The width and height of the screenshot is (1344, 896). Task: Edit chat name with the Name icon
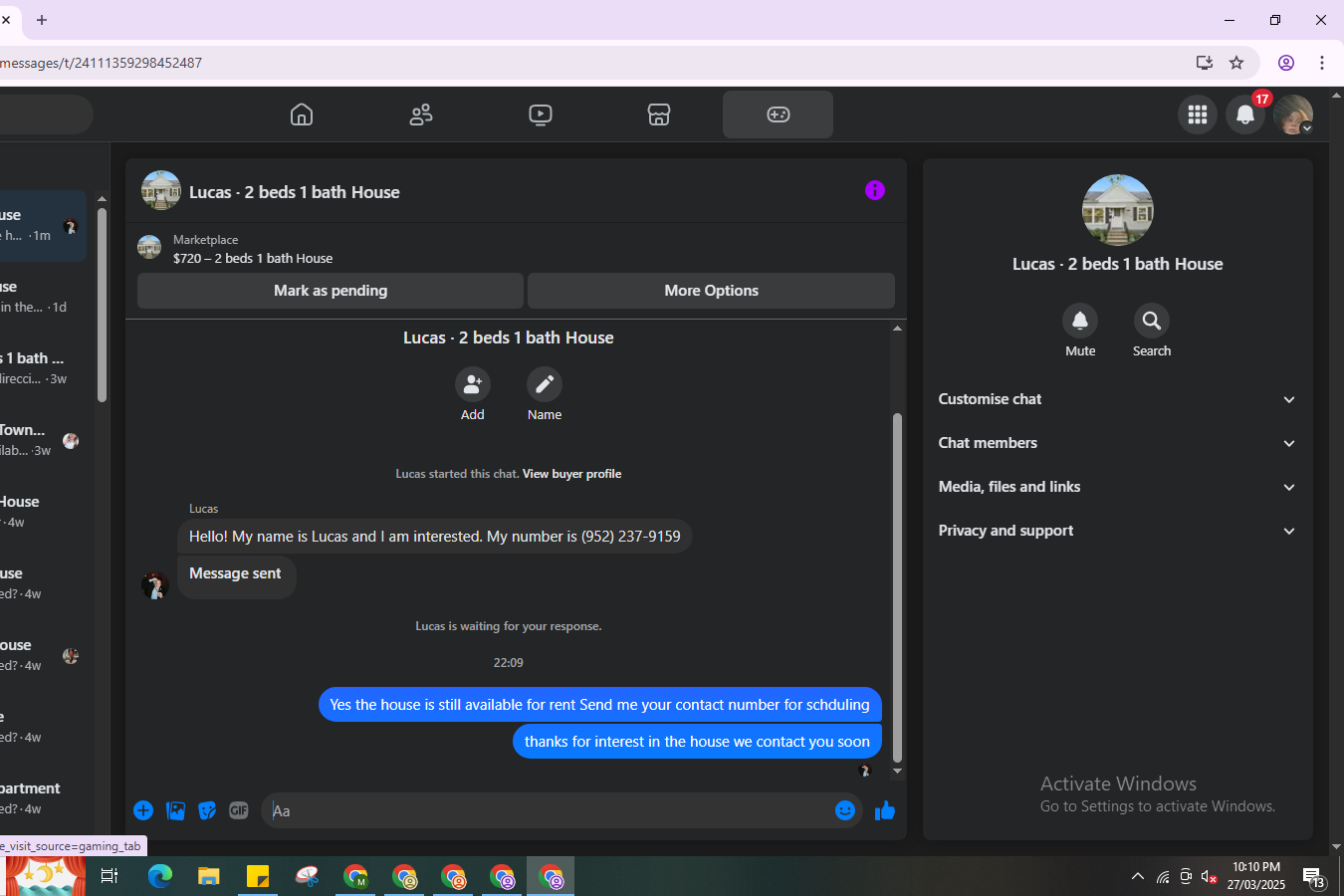click(x=545, y=384)
